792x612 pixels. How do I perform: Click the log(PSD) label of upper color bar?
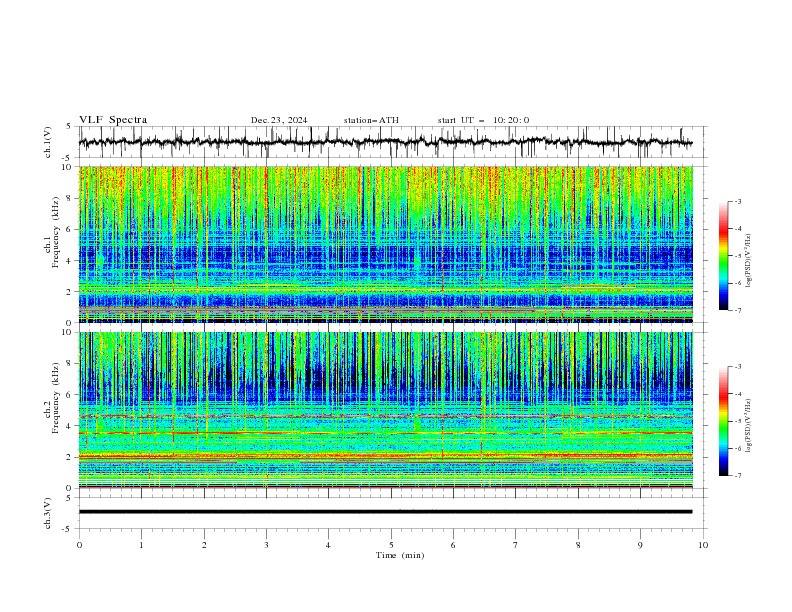748,261
